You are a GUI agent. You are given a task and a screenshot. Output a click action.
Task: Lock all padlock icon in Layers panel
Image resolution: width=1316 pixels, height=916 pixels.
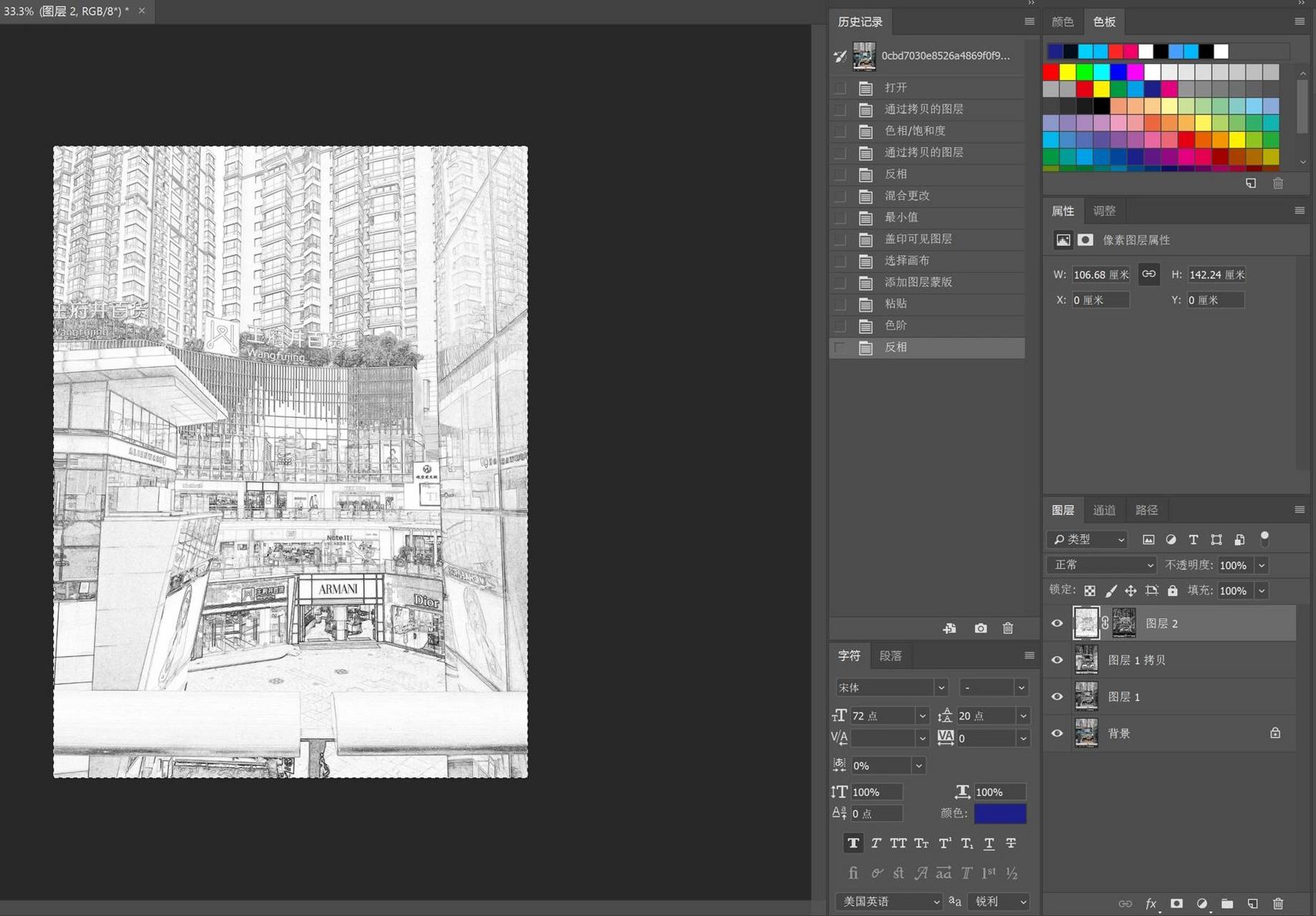click(x=1172, y=590)
